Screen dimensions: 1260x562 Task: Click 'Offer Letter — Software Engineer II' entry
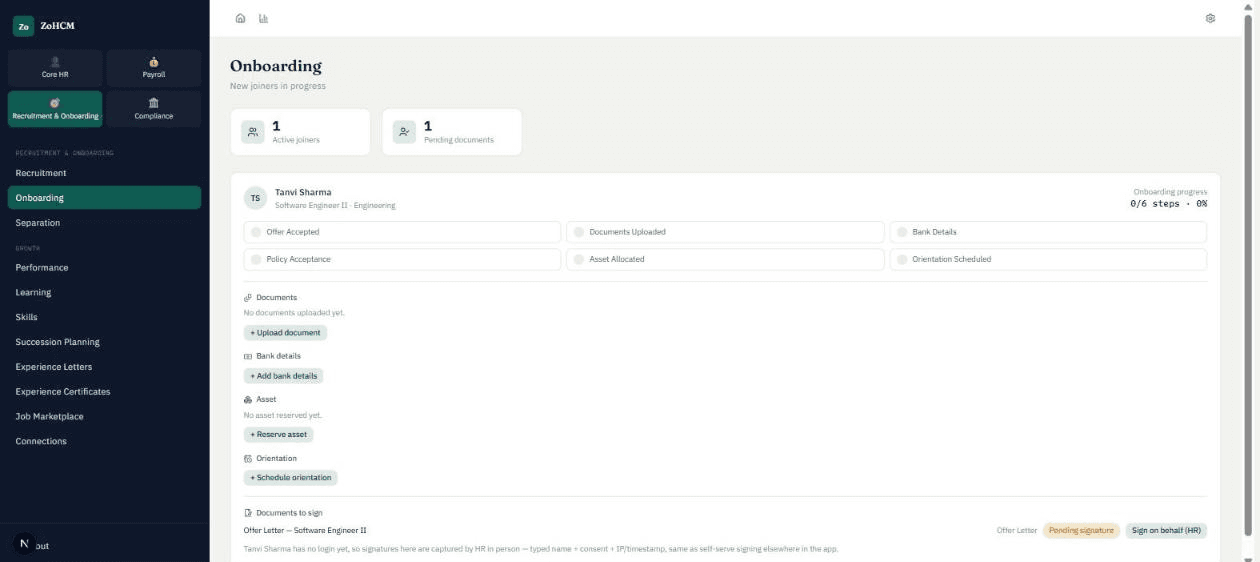(x=305, y=530)
